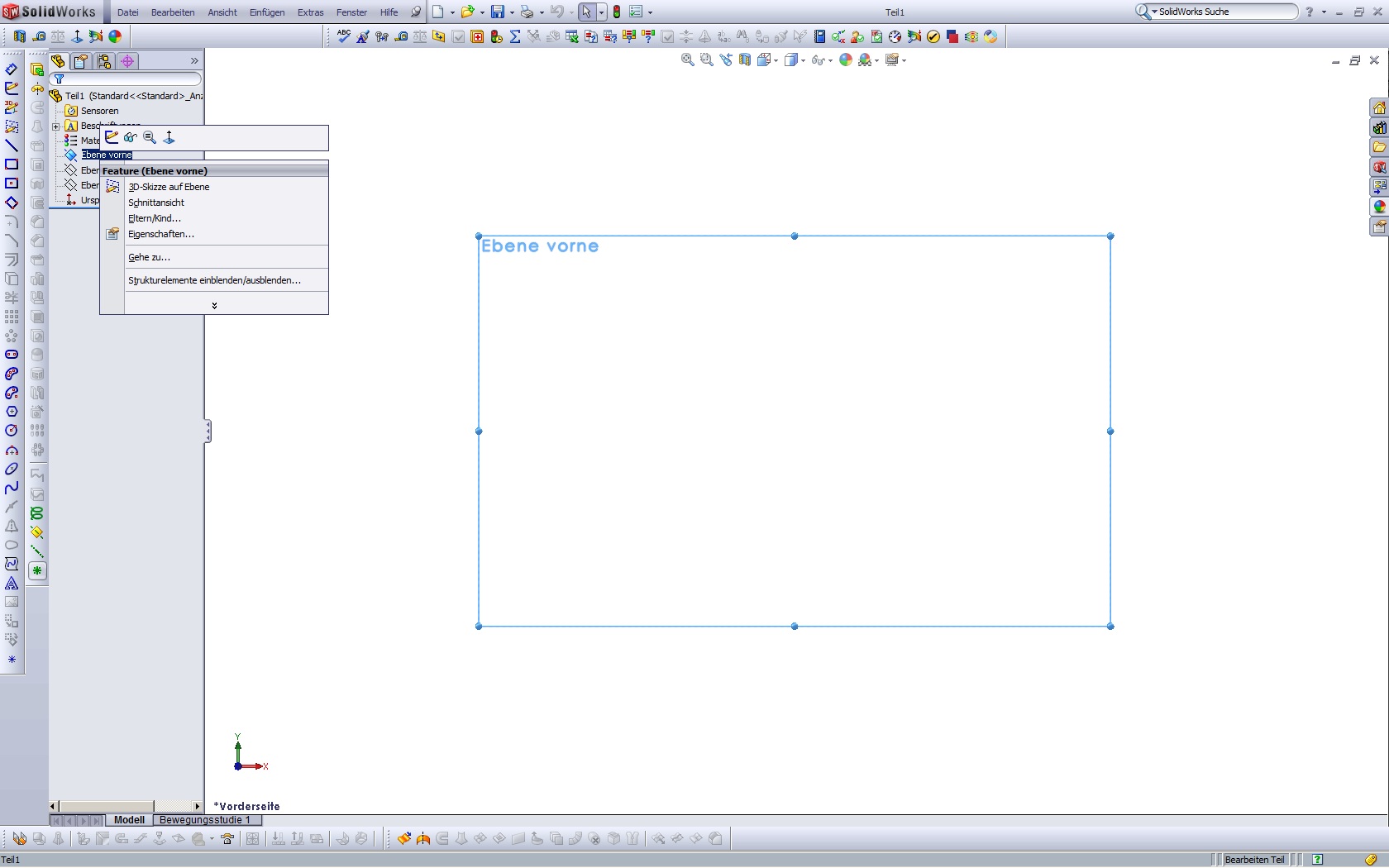Open the dropdown arrow next to Print
This screenshot has width=1389, height=868.
point(542,12)
